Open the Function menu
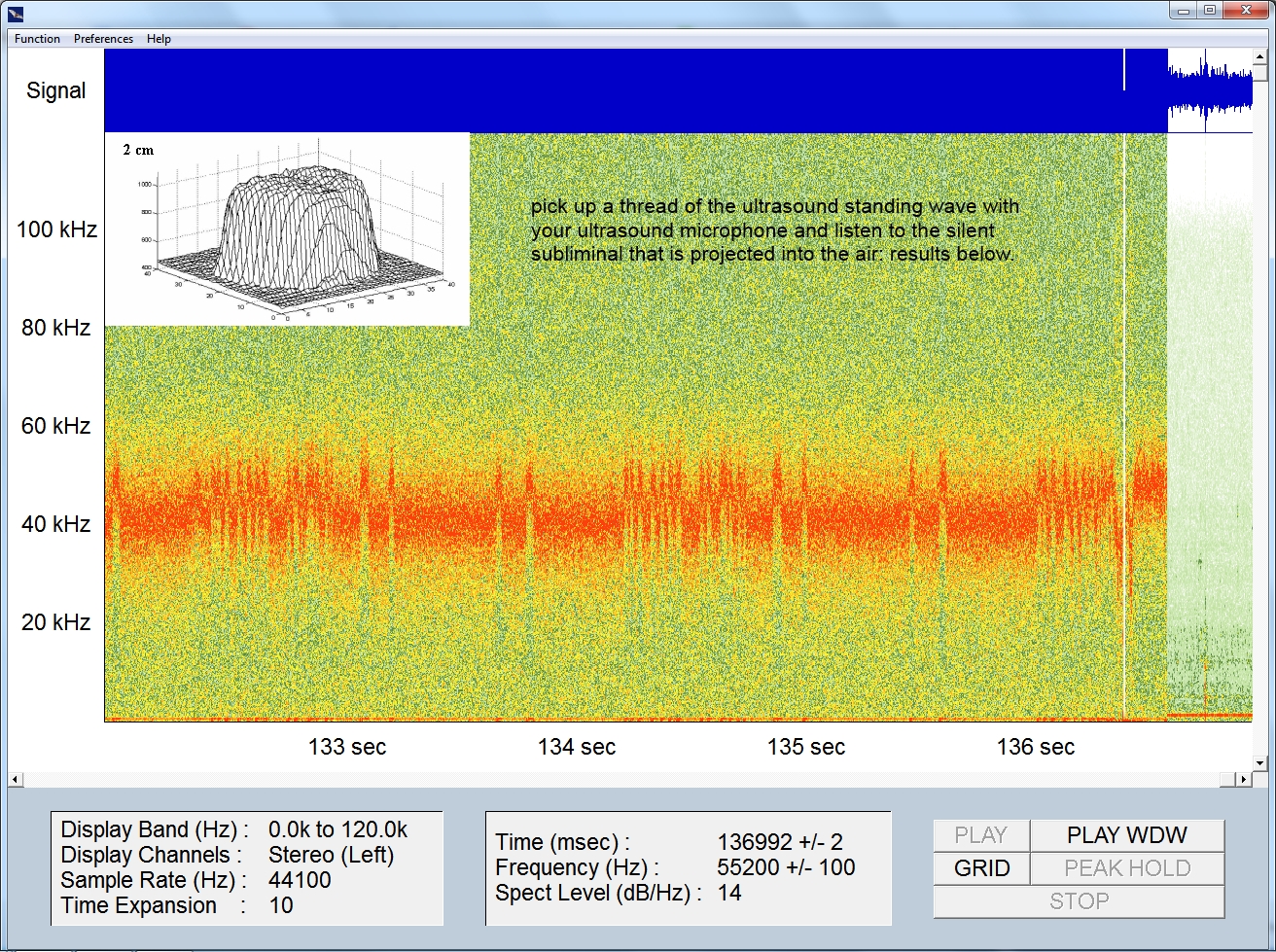This screenshot has width=1276, height=952. click(37, 39)
